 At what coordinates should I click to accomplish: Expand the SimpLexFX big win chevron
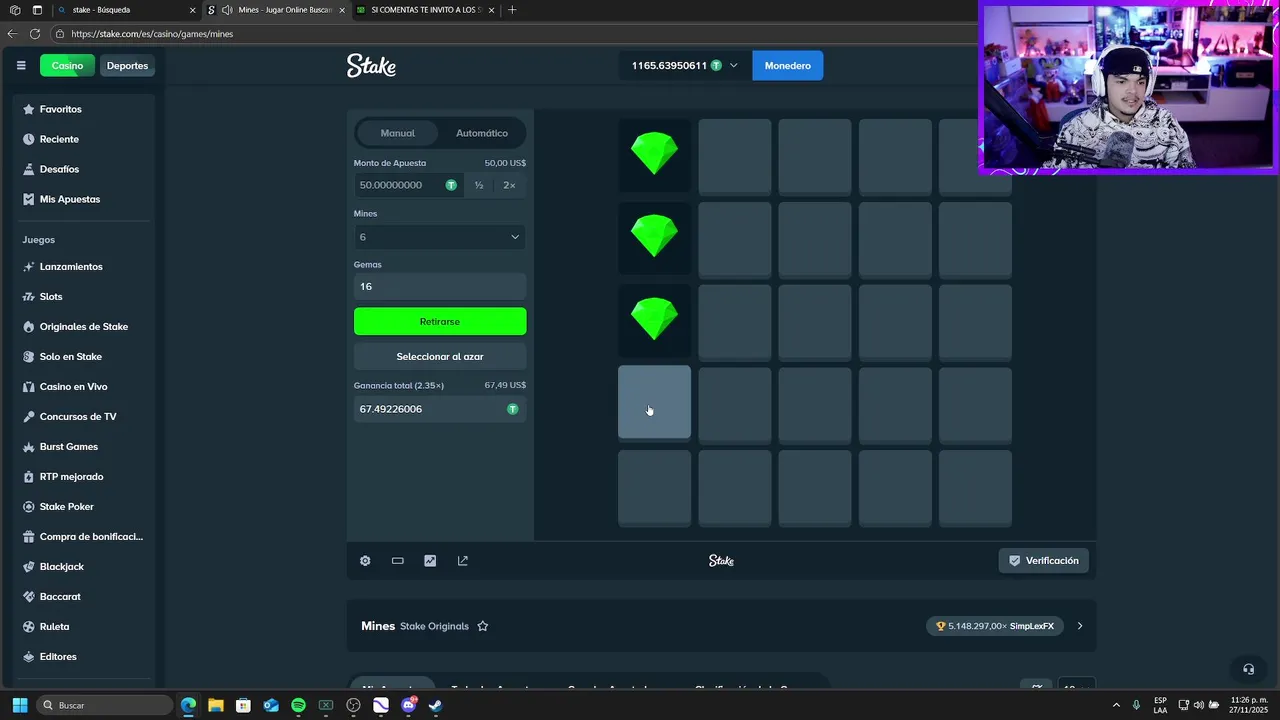click(1080, 626)
